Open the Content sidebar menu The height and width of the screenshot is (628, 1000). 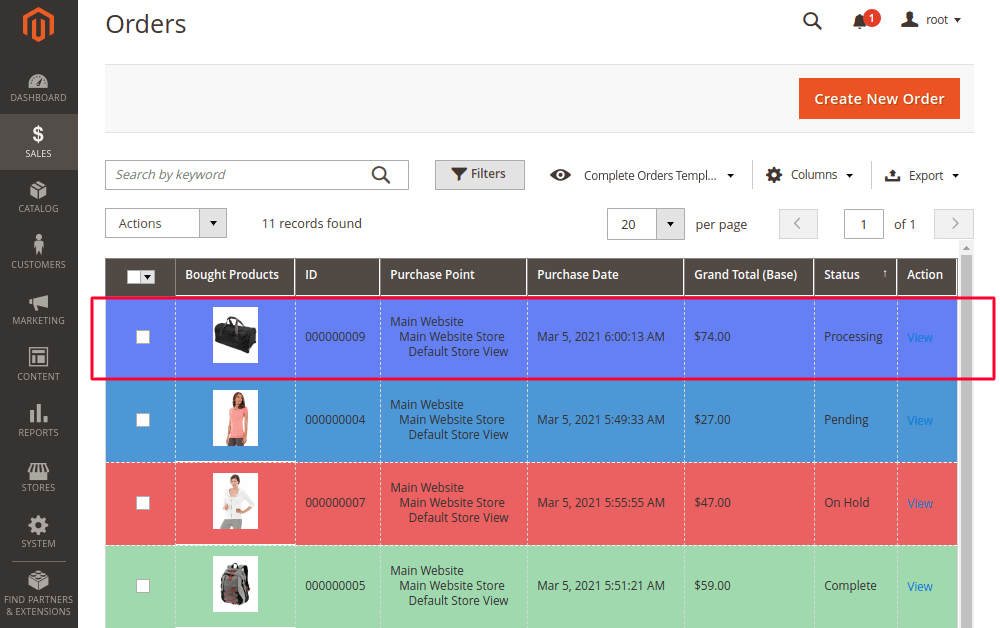(x=38, y=365)
